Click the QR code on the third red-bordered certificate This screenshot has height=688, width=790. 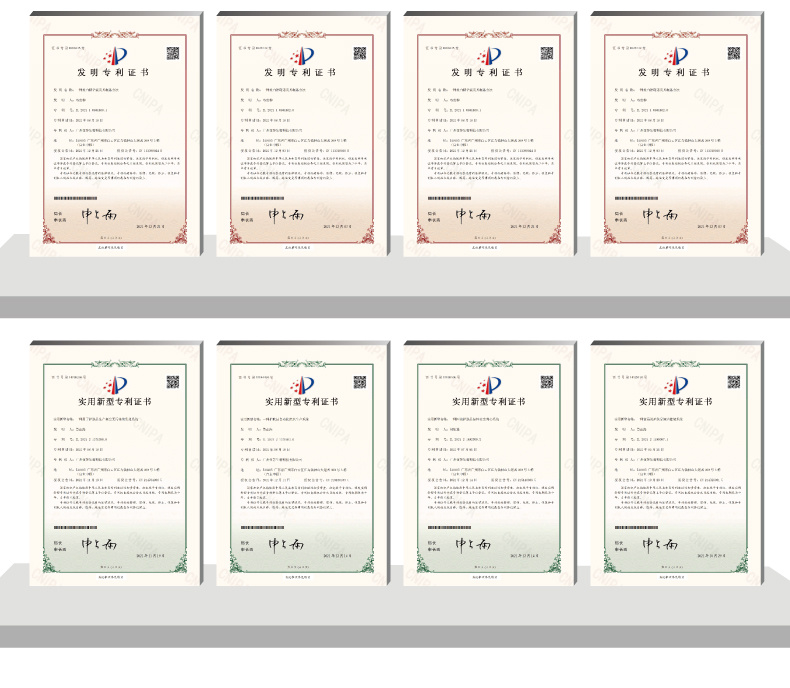(547, 53)
